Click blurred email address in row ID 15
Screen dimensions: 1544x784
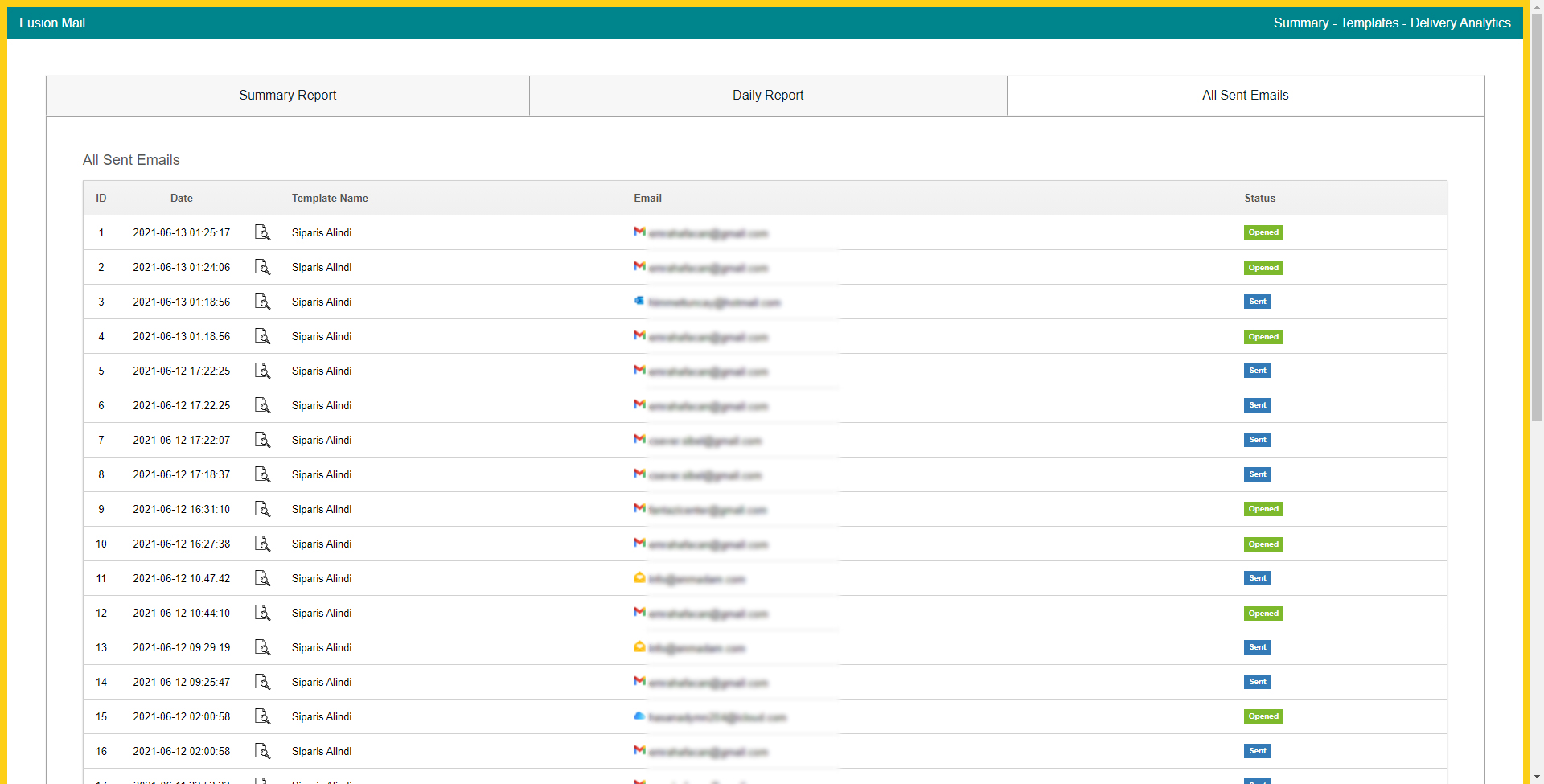pyautogui.click(x=717, y=717)
